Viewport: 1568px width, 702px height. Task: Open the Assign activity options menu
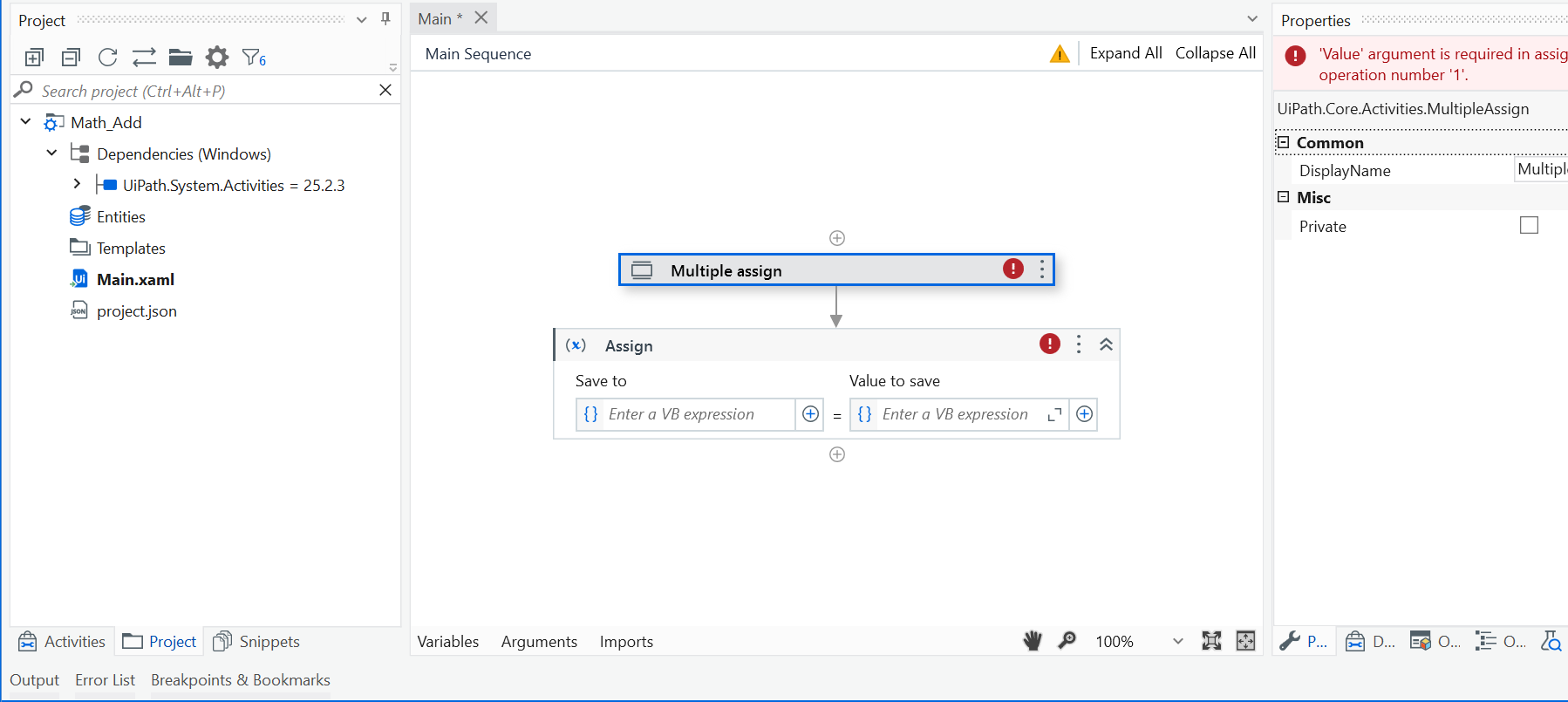tap(1079, 344)
